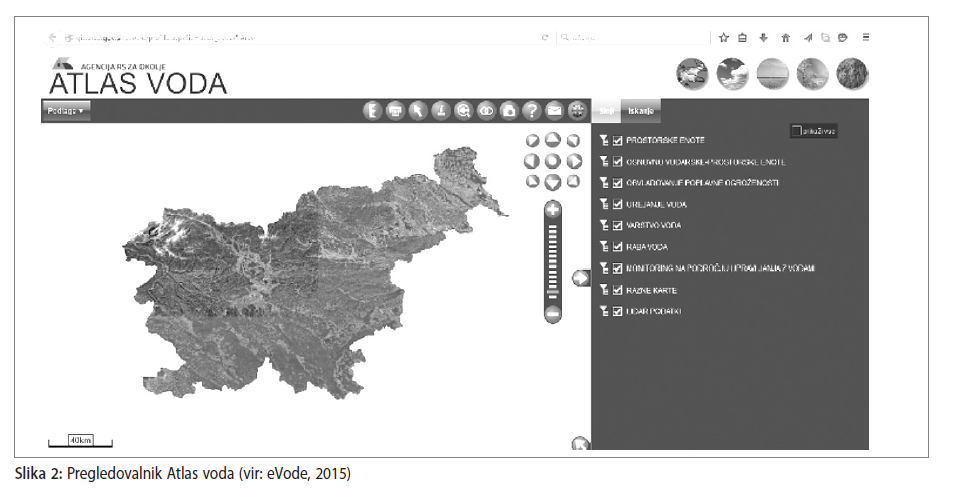Pan the map west with left arrow
The height and width of the screenshot is (494, 962).
click(532, 161)
